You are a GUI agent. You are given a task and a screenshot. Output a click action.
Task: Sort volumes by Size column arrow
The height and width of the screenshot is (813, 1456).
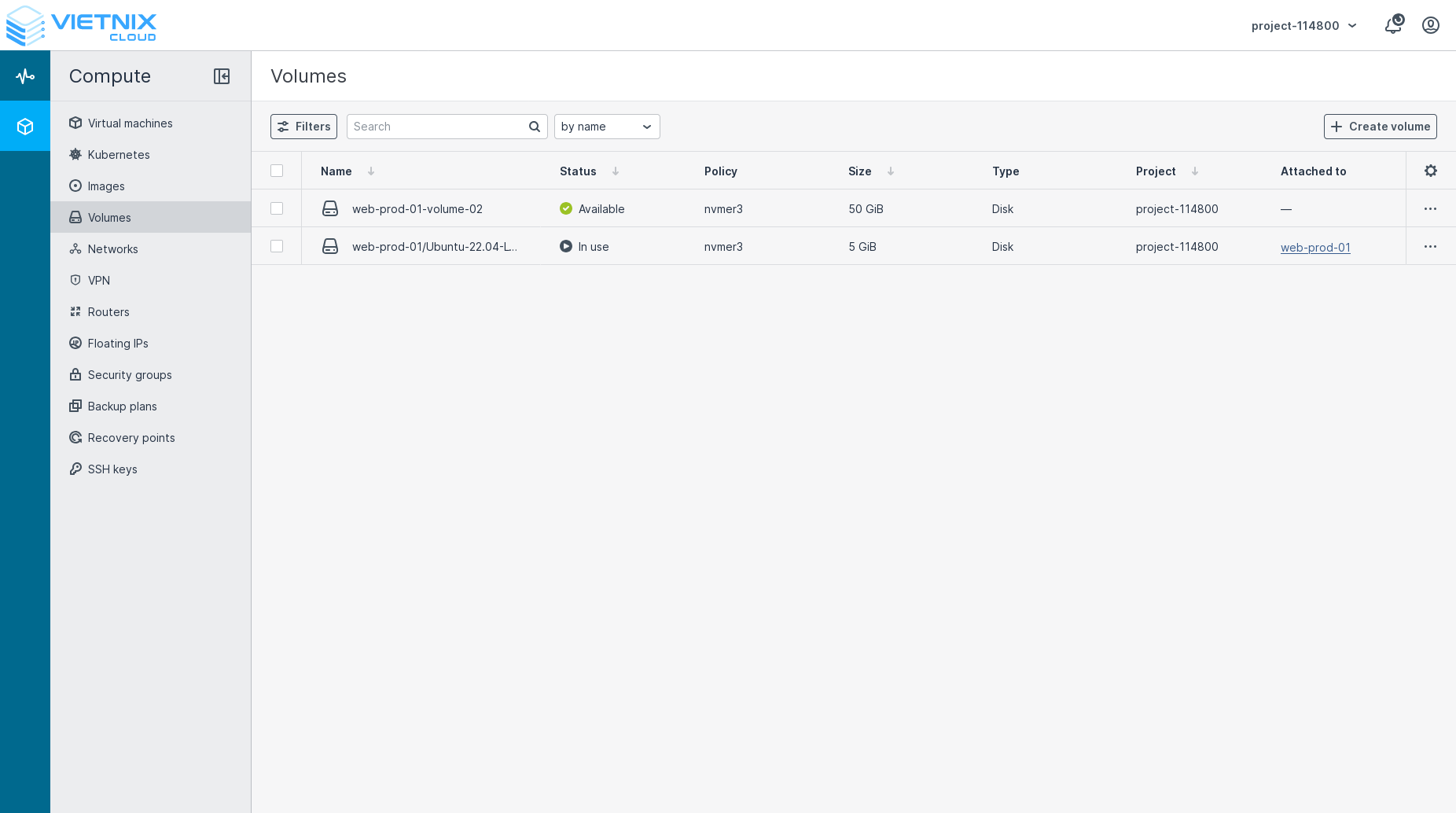coord(891,171)
